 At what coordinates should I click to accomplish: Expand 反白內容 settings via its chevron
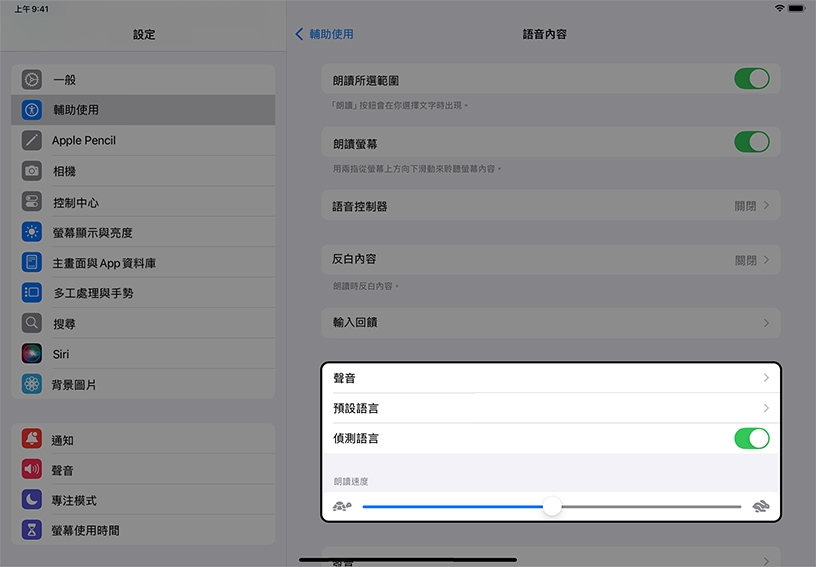(x=766, y=260)
